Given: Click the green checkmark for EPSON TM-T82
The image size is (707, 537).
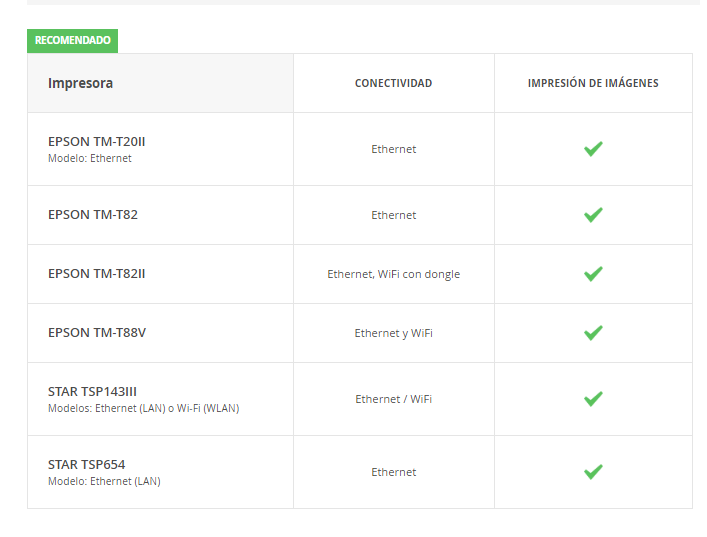Looking at the screenshot, I should coord(593,215).
